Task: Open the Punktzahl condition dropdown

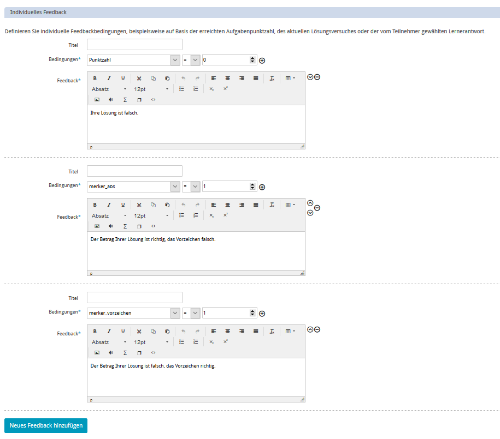Action: (x=134, y=60)
